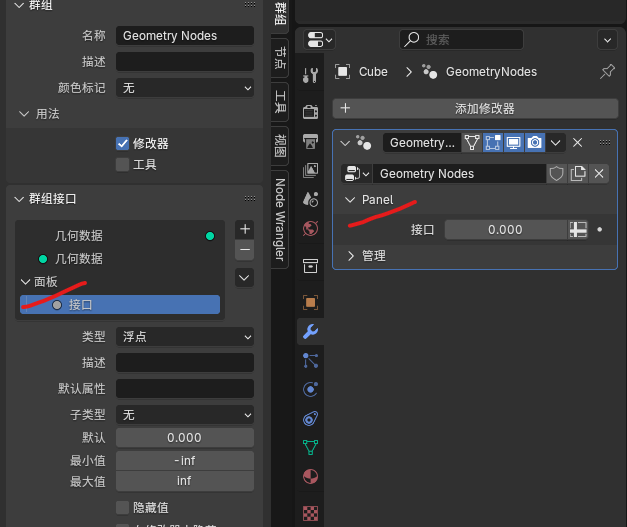Click GeometryNodes in the breadcrumb

491,72
